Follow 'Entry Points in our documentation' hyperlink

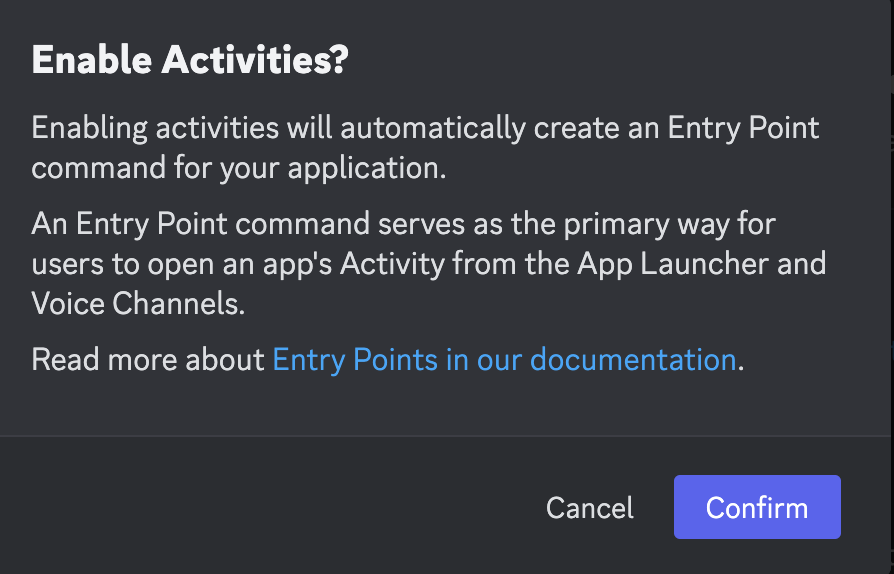coord(504,360)
